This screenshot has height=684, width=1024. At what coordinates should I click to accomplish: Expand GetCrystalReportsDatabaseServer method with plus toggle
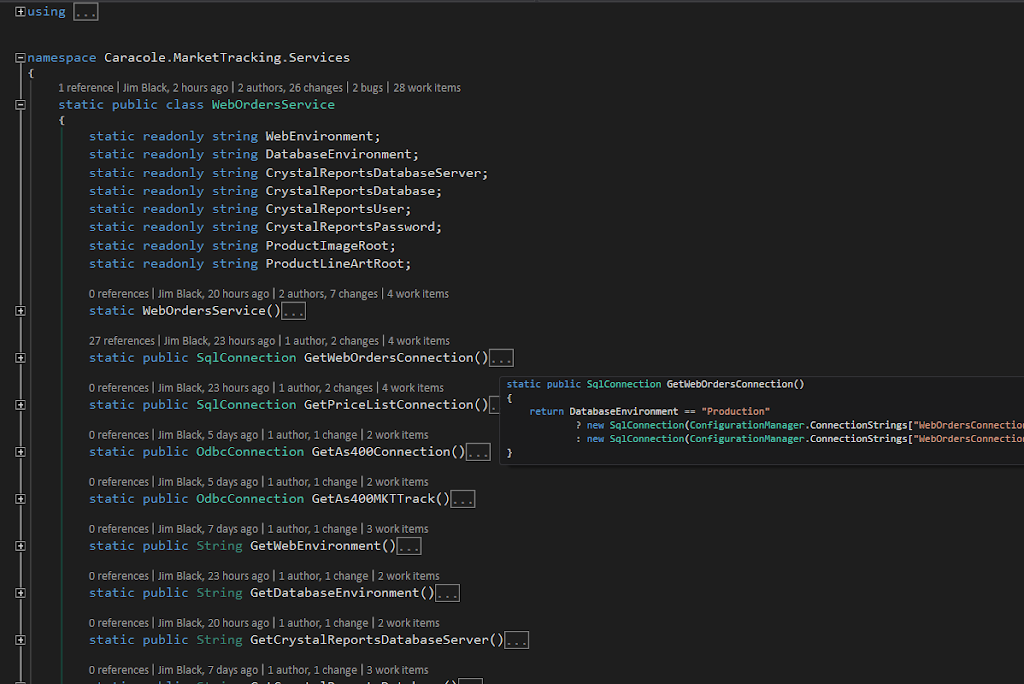coord(20,640)
